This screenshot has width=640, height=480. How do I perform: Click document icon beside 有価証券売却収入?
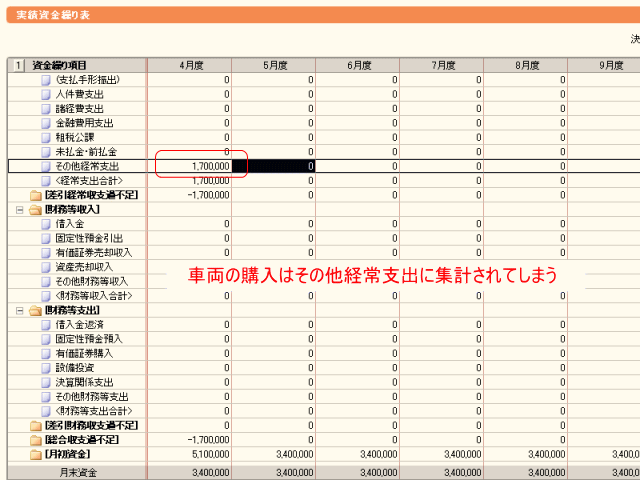click(46, 253)
